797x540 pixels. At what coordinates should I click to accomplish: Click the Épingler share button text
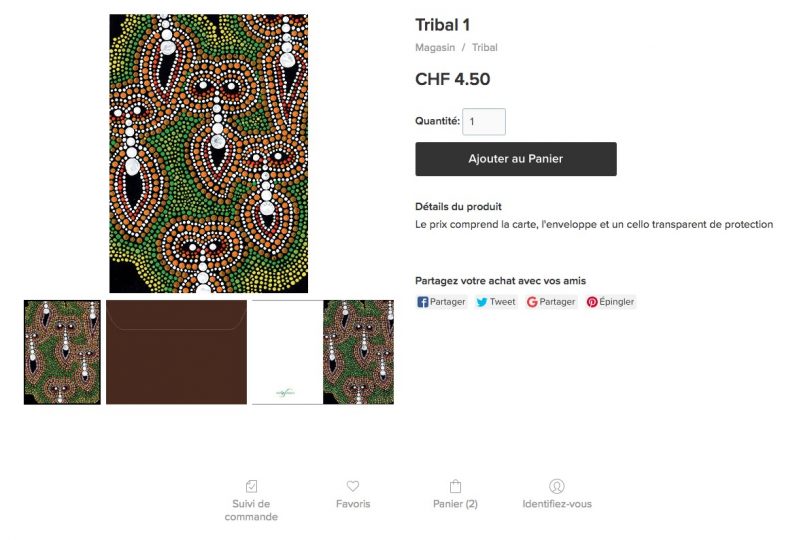point(617,302)
